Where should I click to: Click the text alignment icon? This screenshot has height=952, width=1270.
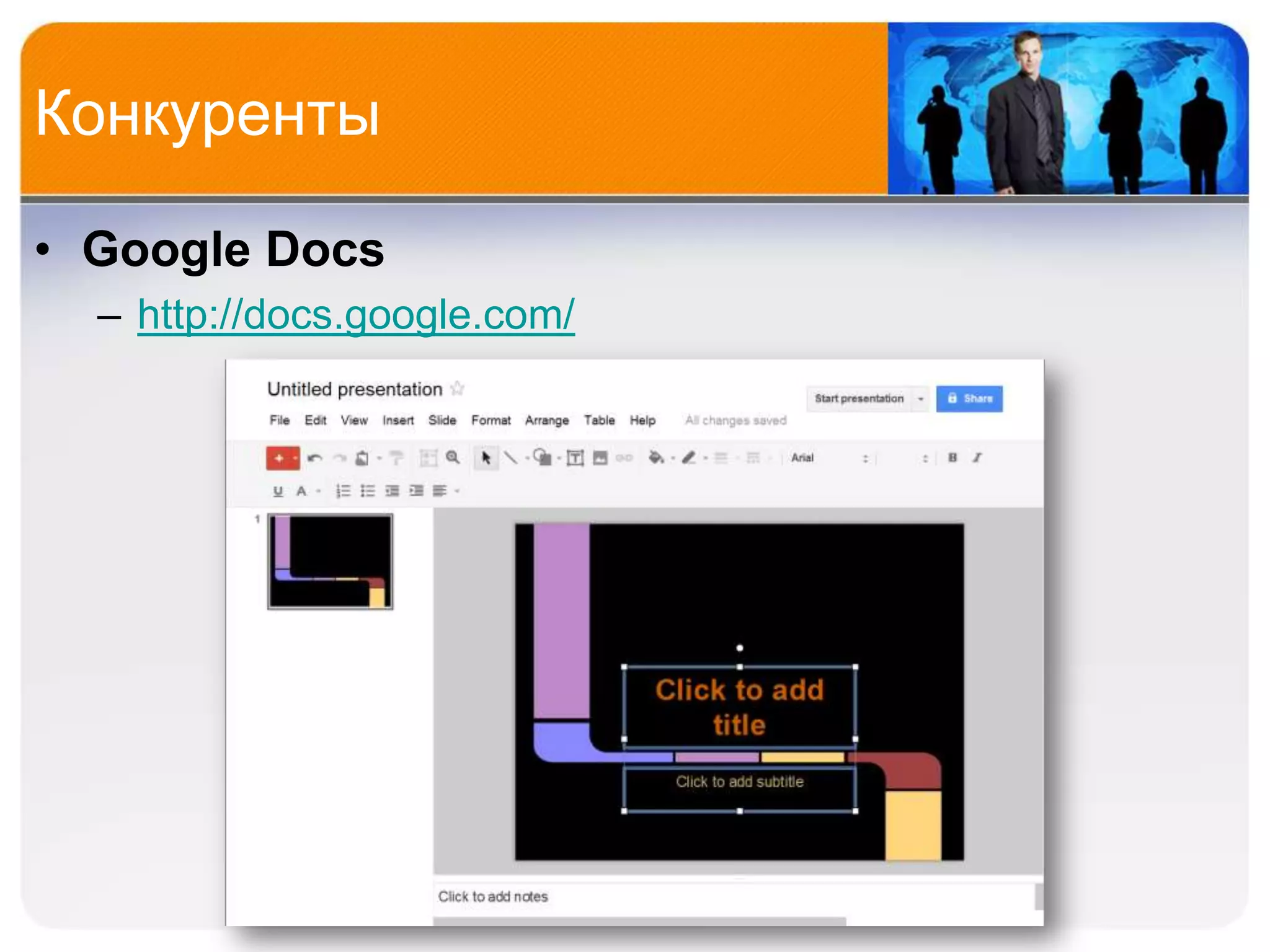point(440,491)
